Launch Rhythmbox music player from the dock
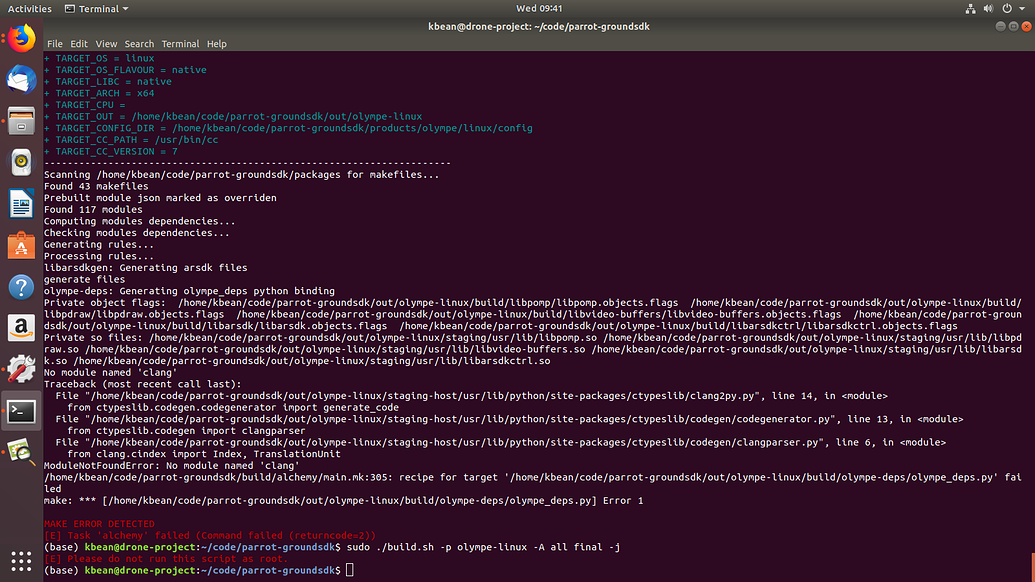Image resolution: width=1035 pixels, height=582 pixels. click(x=21, y=162)
